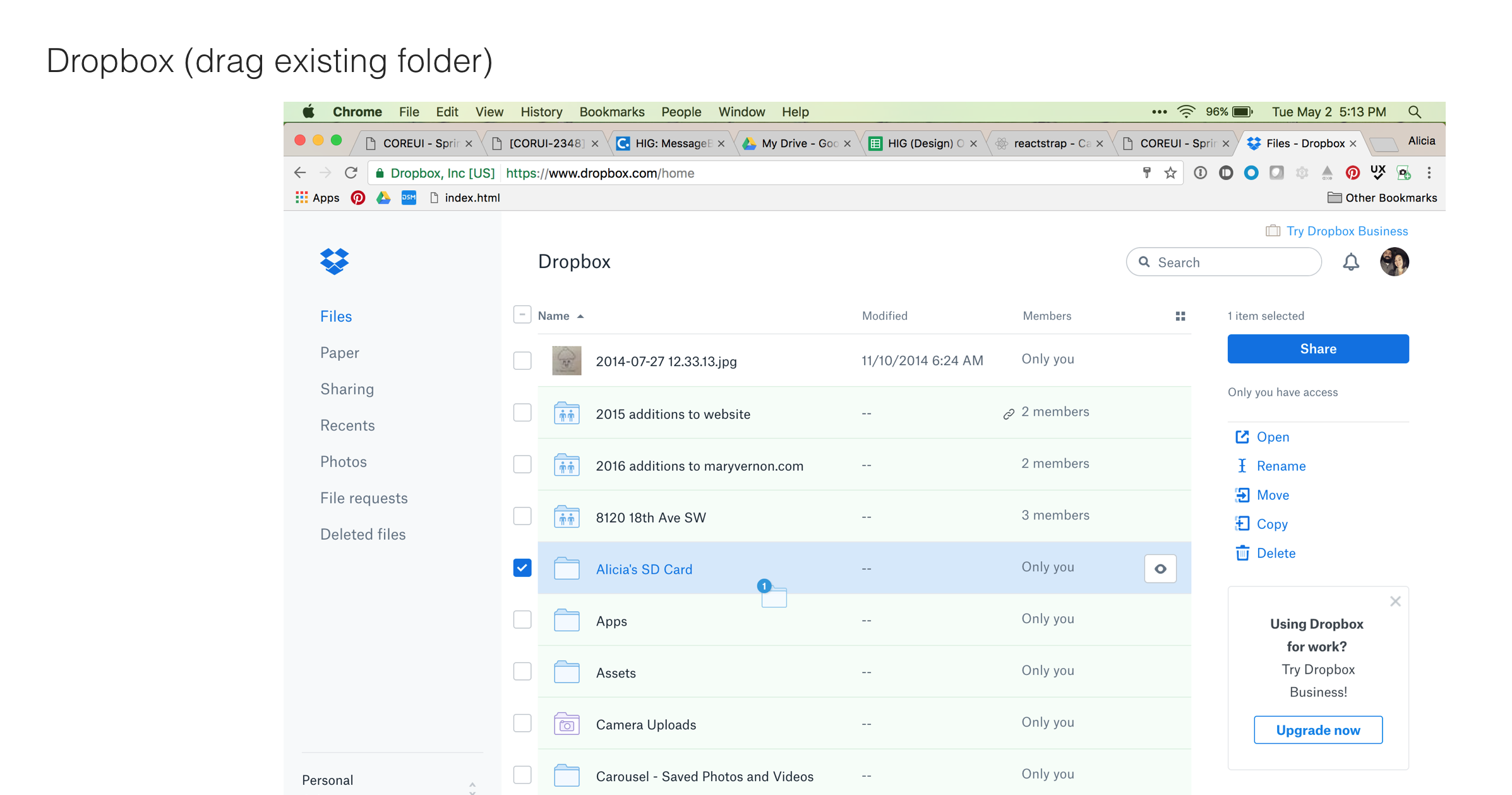Click the browser address bar URL
Image resolution: width=1512 pixels, height=795 pixels.
click(600, 173)
